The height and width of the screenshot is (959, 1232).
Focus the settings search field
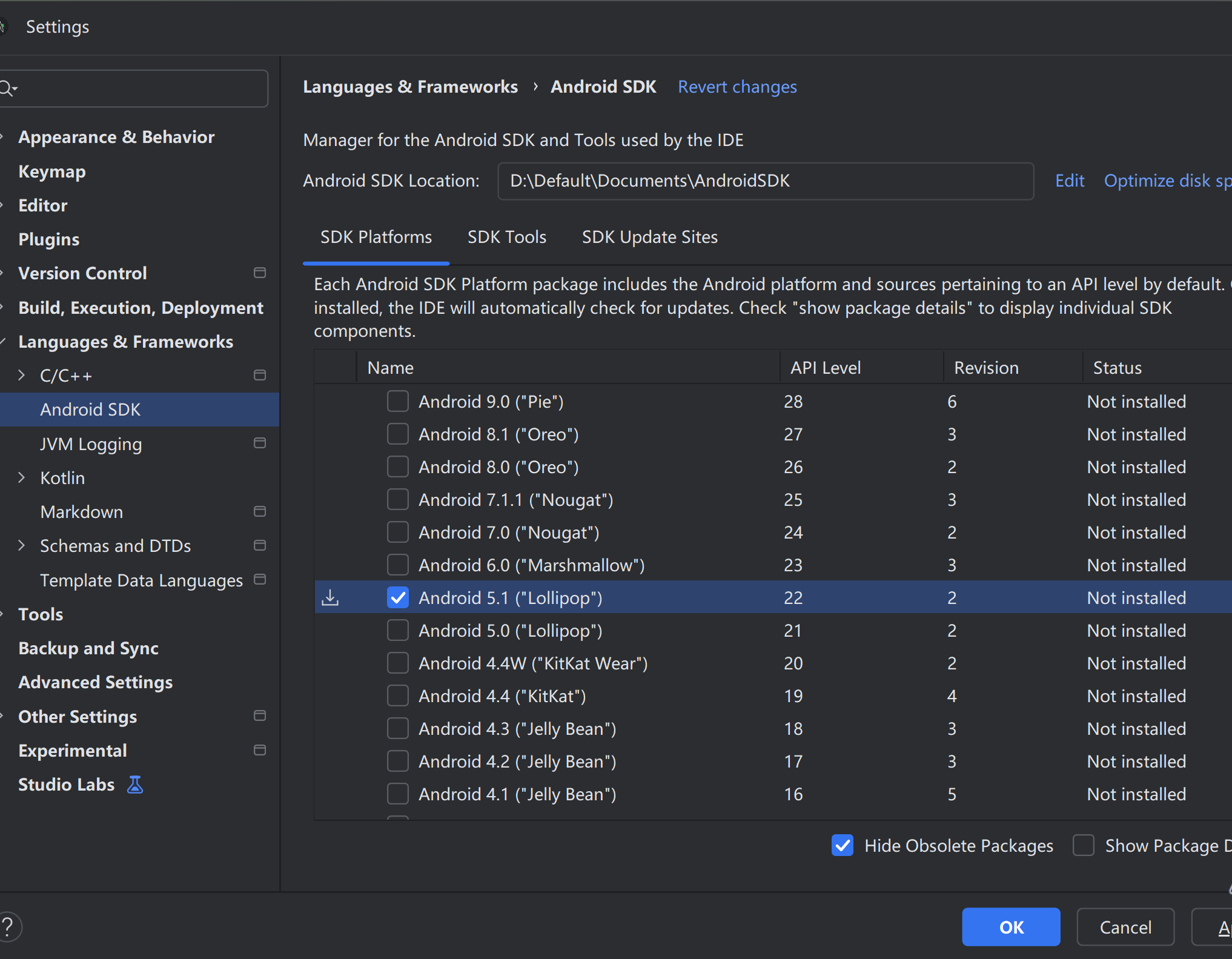point(134,88)
